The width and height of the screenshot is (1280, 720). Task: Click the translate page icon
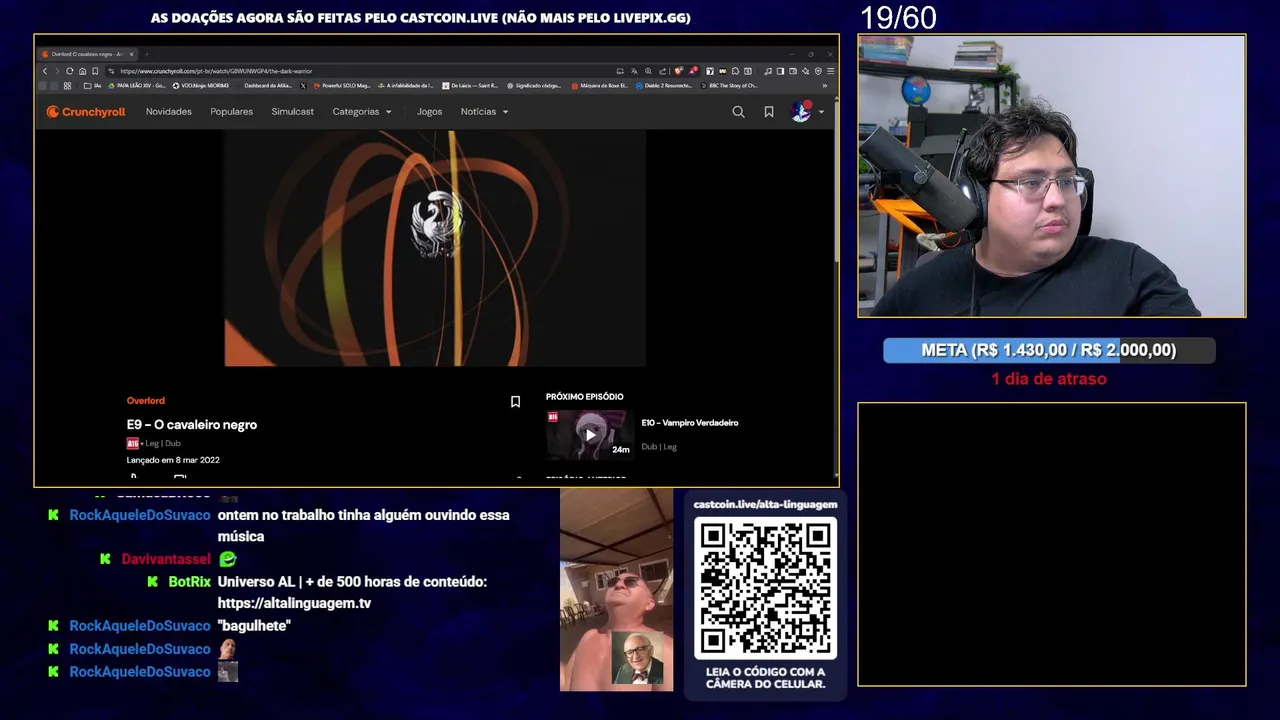point(634,71)
